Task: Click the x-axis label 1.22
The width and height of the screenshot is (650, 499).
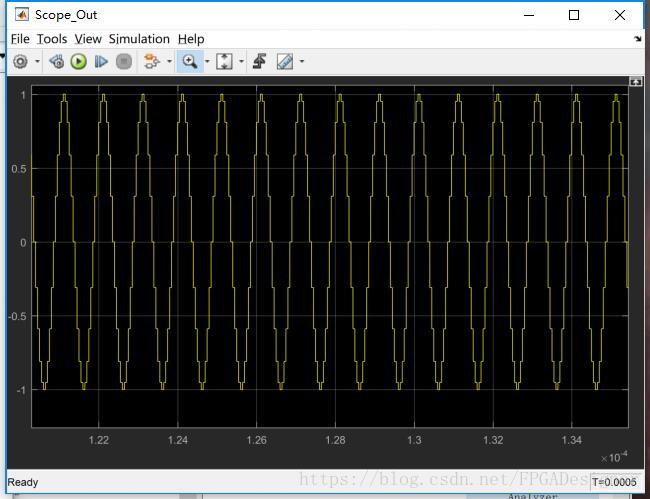Action: (x=99, y=440)
